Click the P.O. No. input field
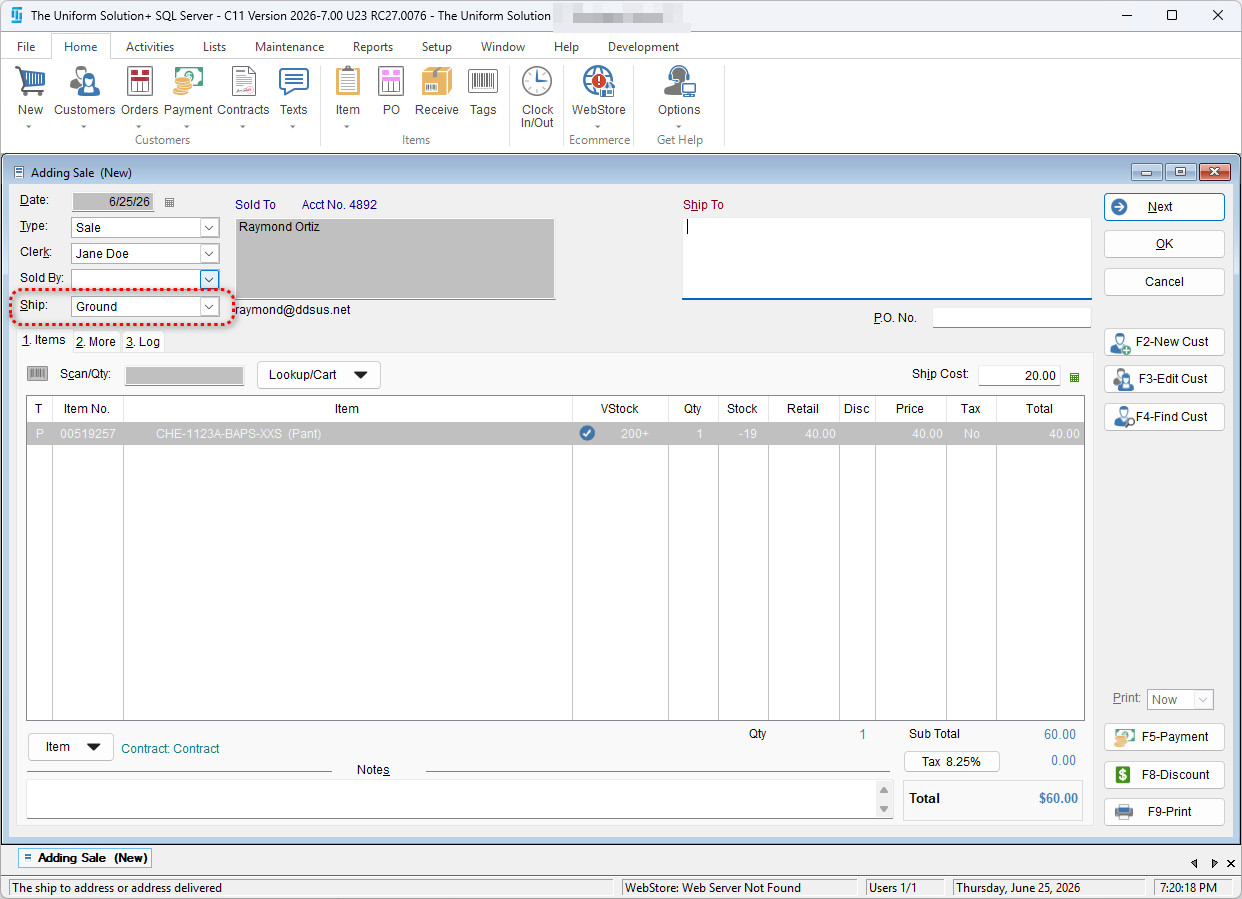Viewport: 1242px width, 899px height. (1011, 318)
